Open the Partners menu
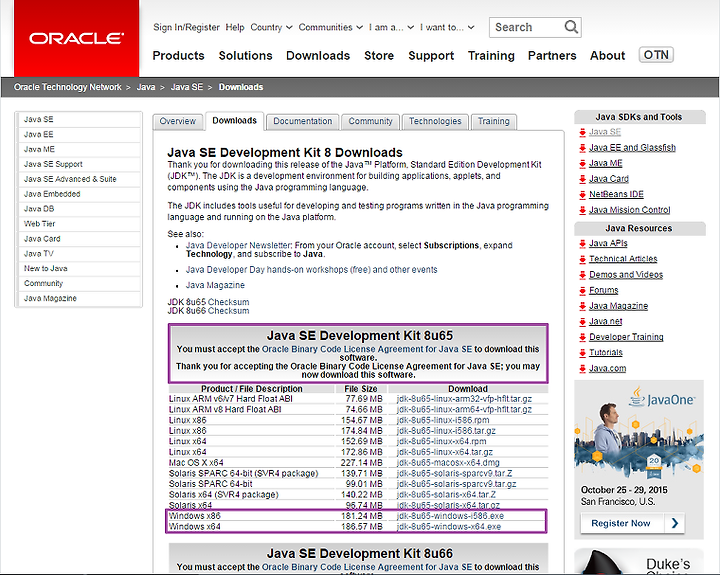This screenshot has height=575, width=720. click(552, 56)
